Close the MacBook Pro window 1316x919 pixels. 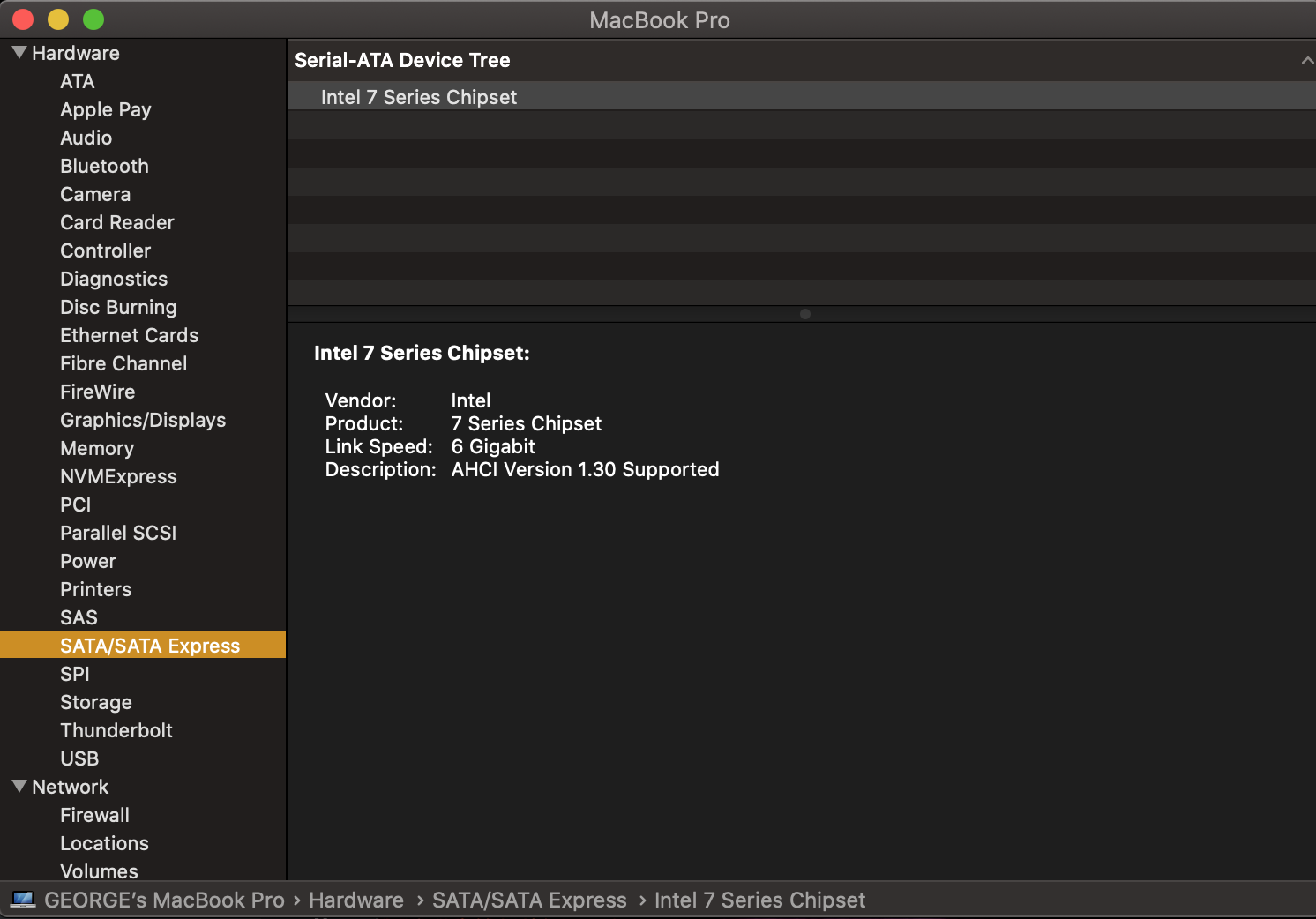[x=23, y=19]
